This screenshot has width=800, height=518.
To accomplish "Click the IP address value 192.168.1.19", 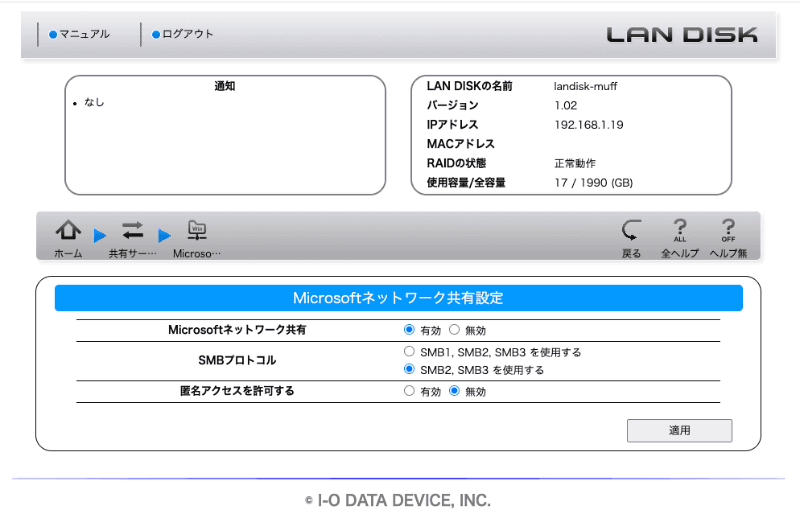I will click(x=589, y=125).
